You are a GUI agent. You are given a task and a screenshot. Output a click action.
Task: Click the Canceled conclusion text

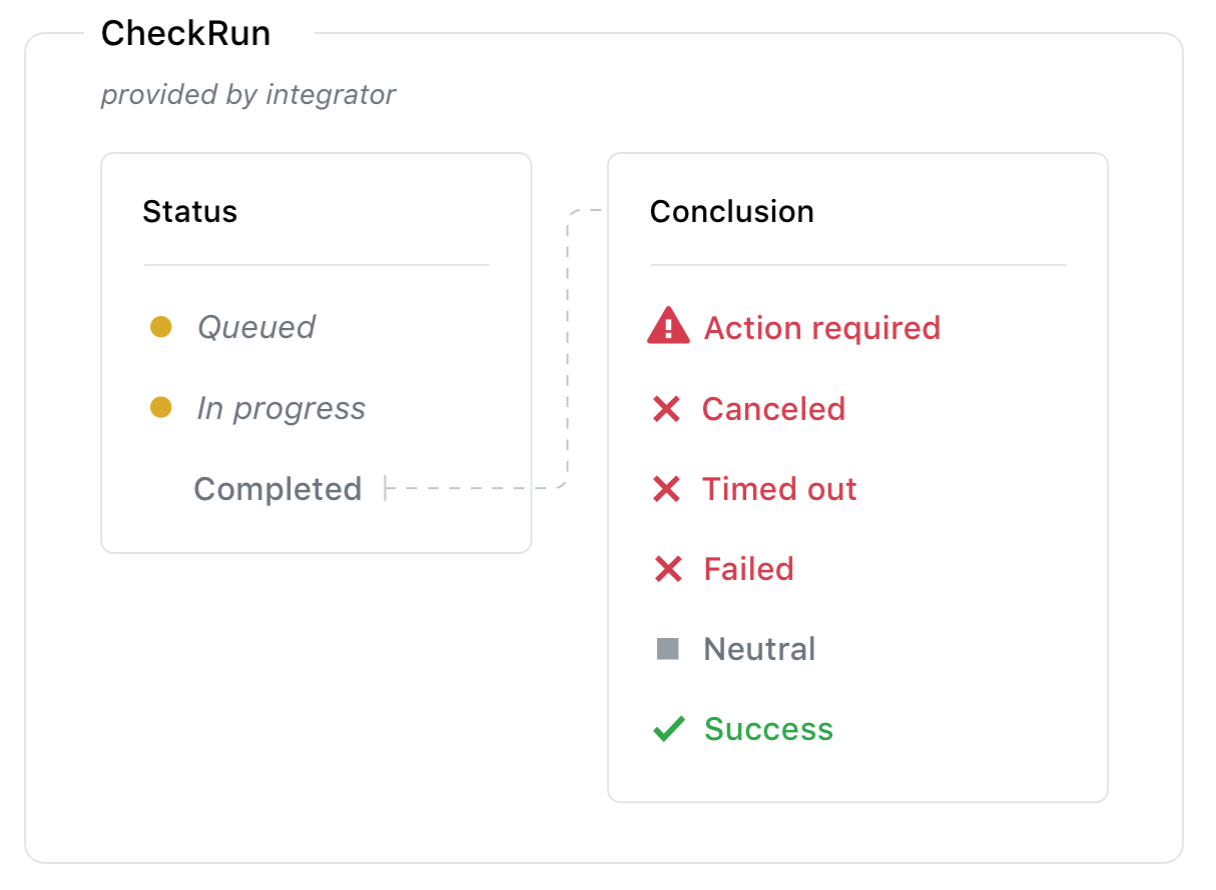point(773,409)
